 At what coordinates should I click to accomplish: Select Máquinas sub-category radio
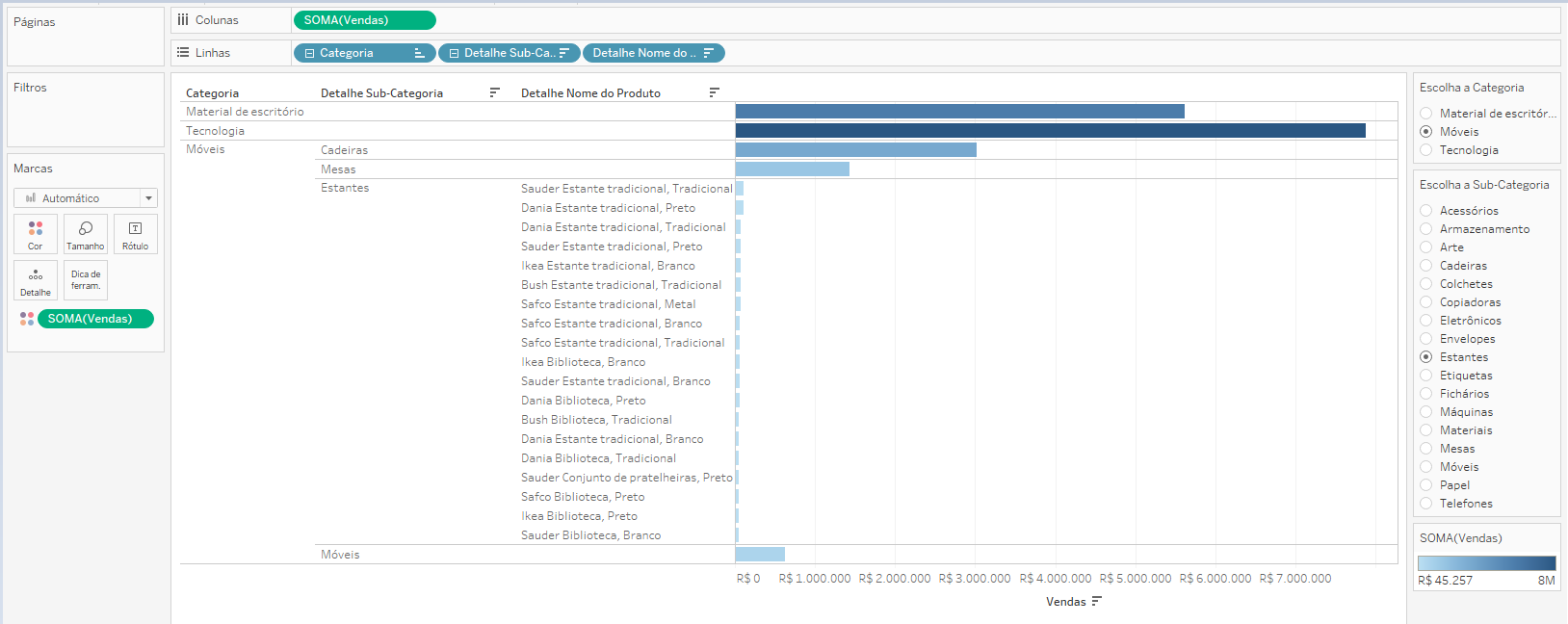1426,412
